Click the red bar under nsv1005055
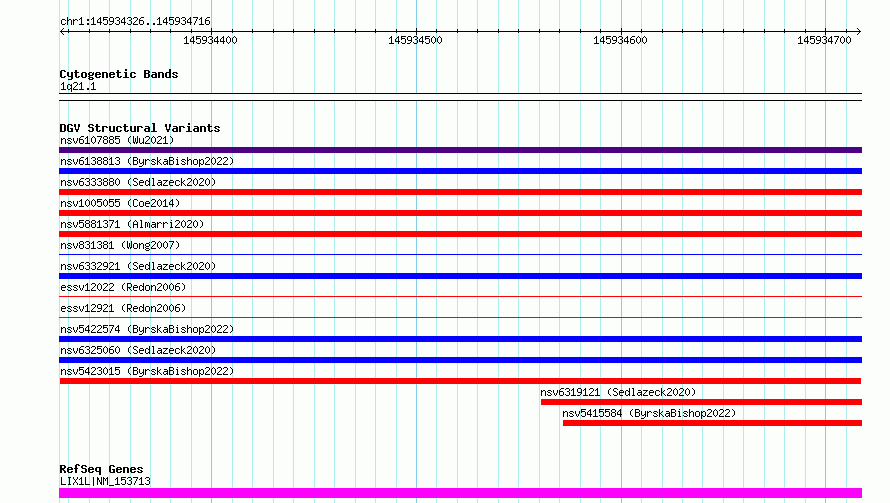 click(x=460, y=213)
